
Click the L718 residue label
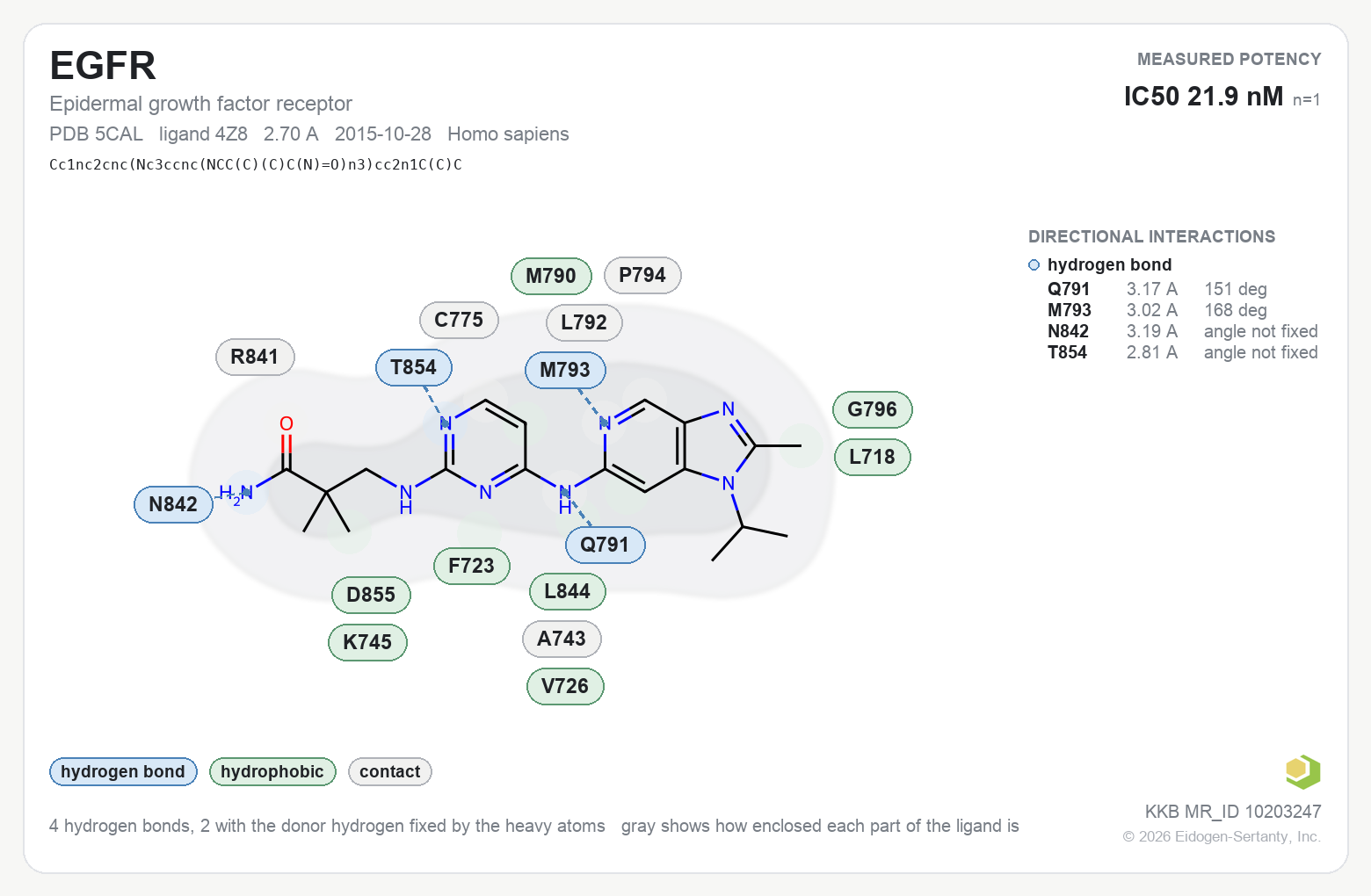pos(872,457)
